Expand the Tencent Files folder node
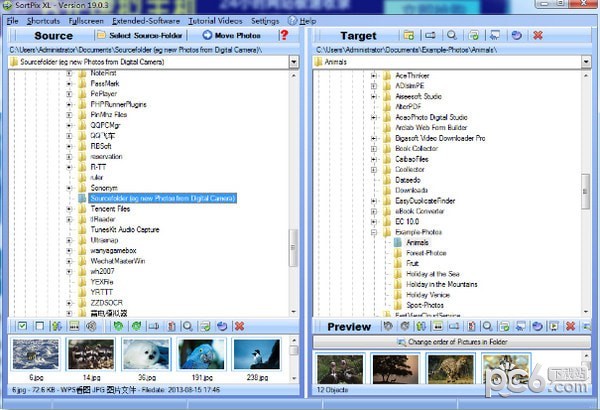This screenshot has width=600, height=410. (x=69, y=209)
